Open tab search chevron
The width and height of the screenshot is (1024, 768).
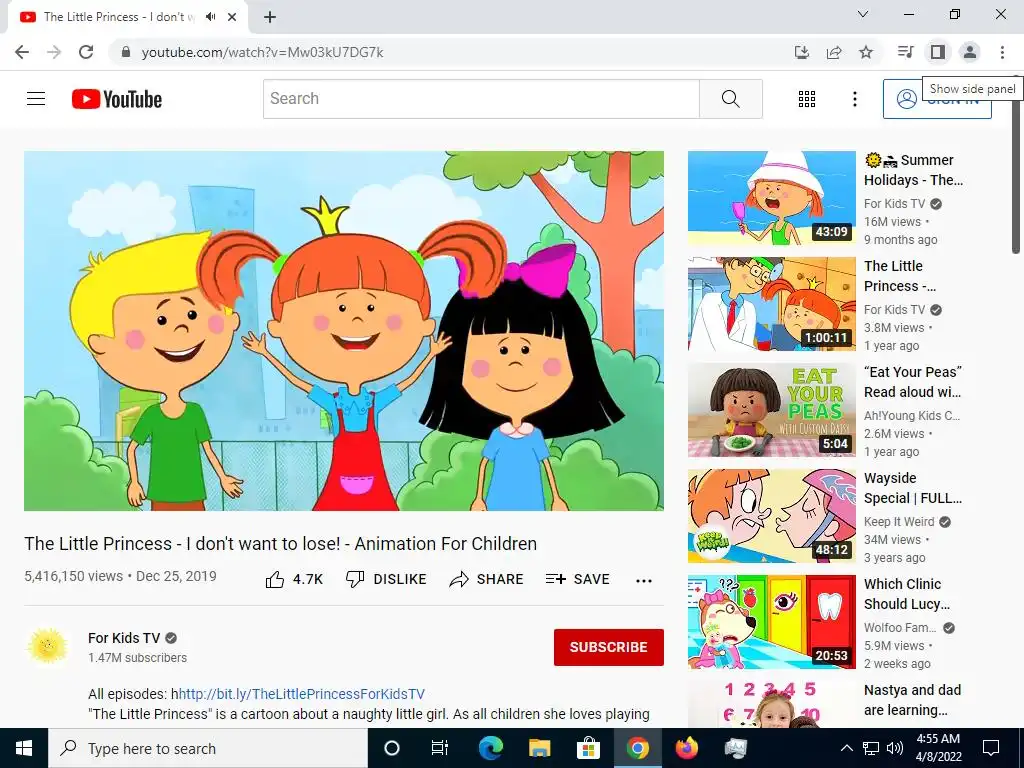[863, 14]
